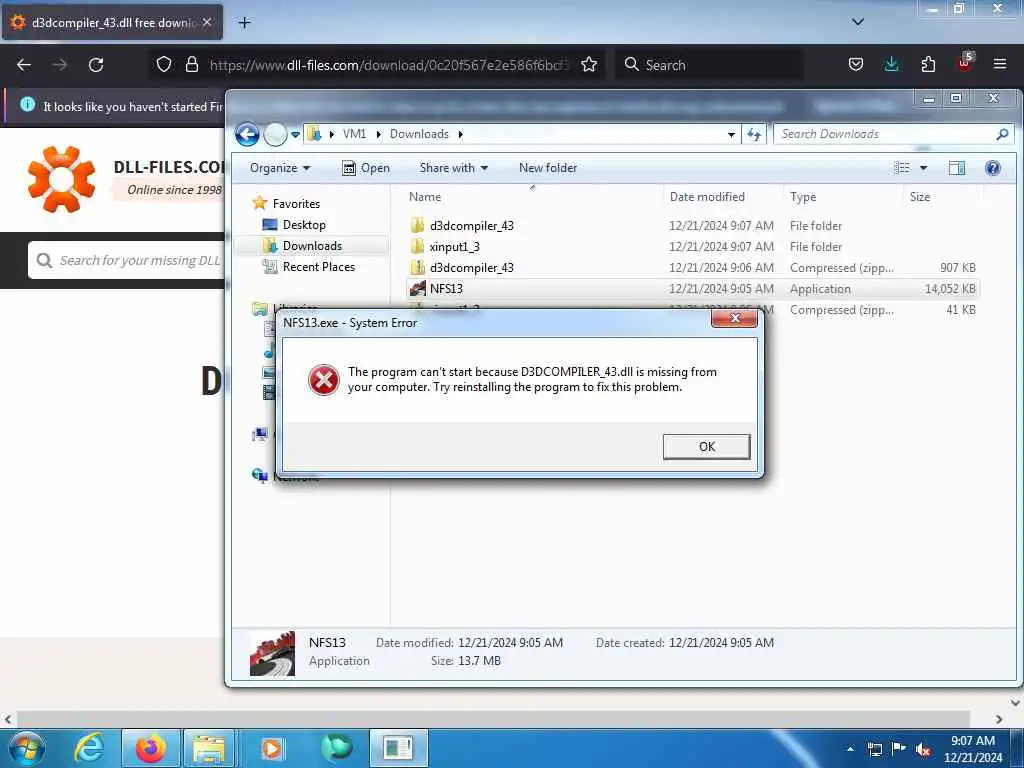Open the Firefox extensions puzzle icon
Screen dimensions: 1024x768
tap(928, 64)
